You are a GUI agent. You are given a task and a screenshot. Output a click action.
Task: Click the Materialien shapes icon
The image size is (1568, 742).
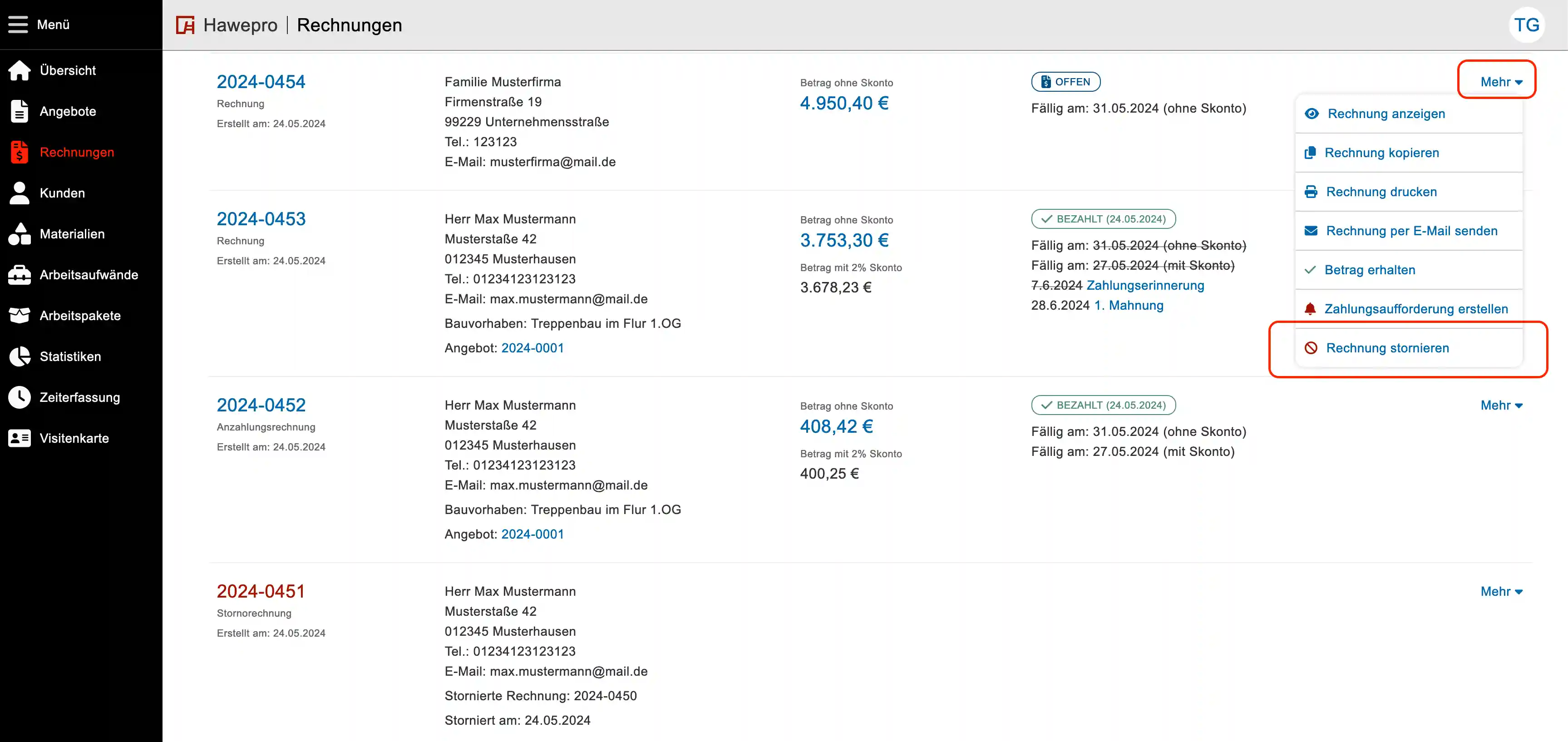(20, 234)
